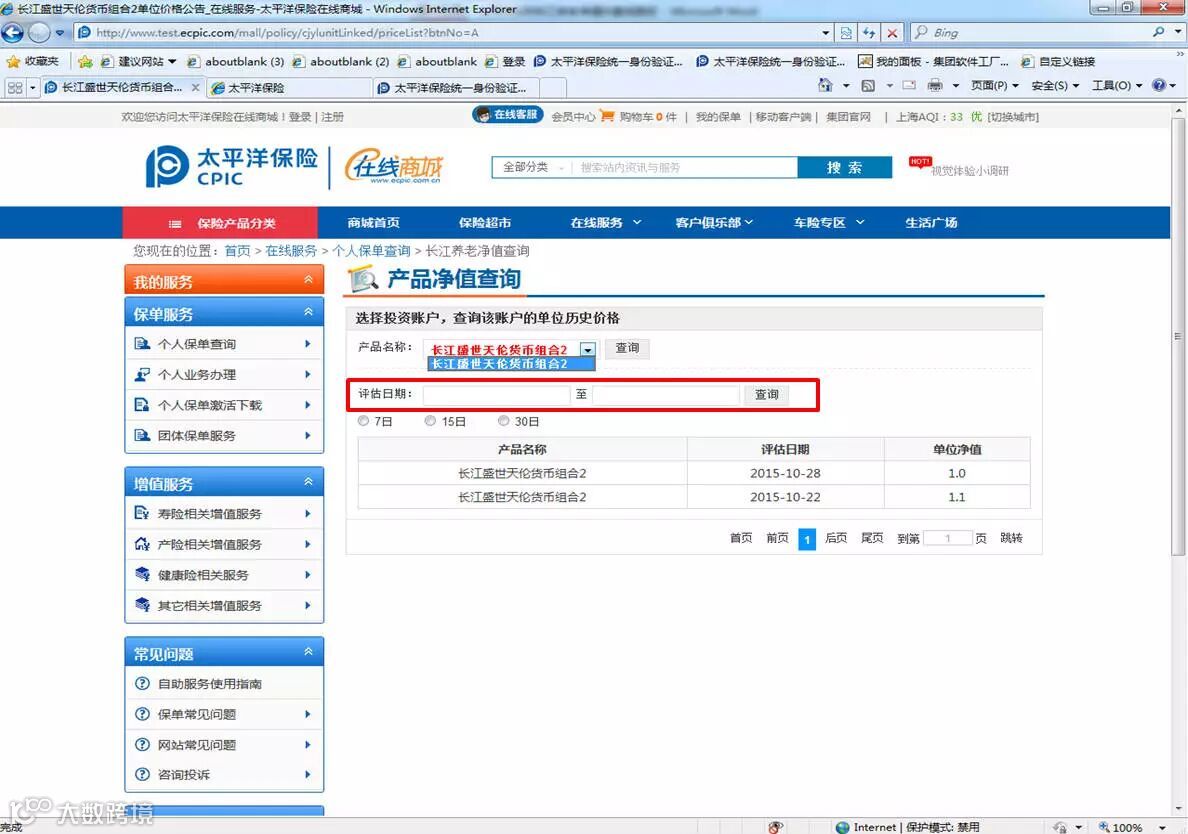Open the IE help question mark icon

click(x=1158, y=86)
